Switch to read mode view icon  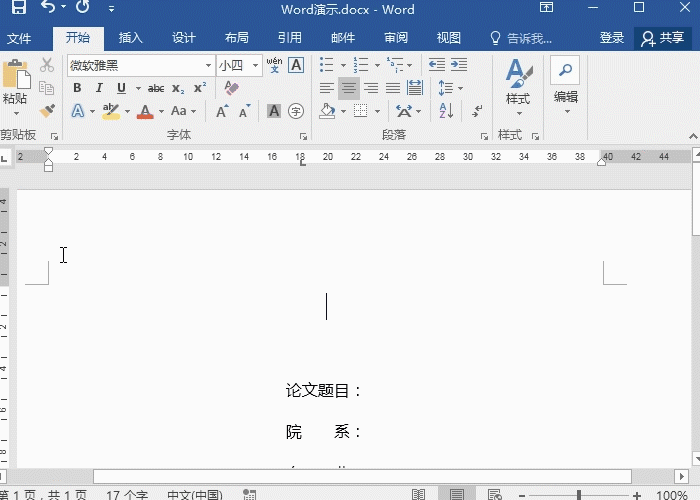click(x=418, y=494)
